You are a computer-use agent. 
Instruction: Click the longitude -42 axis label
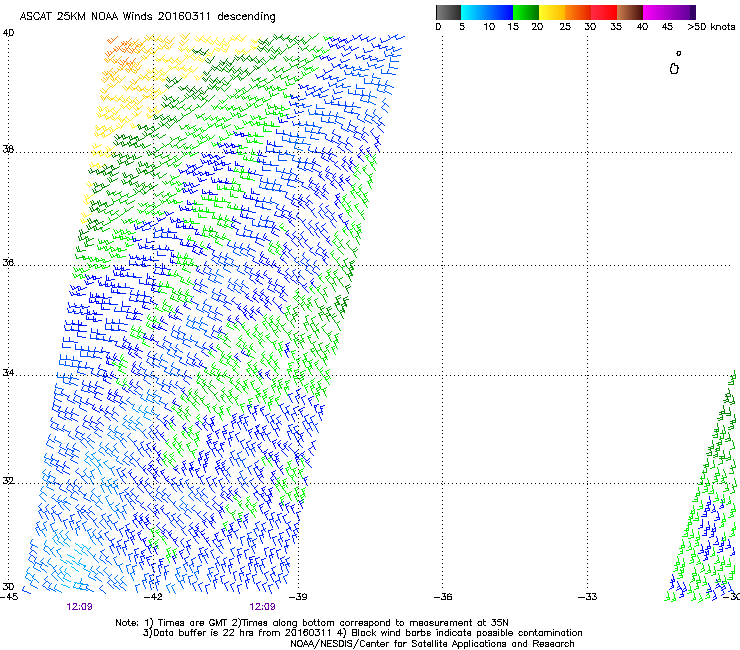coord(153,597)
